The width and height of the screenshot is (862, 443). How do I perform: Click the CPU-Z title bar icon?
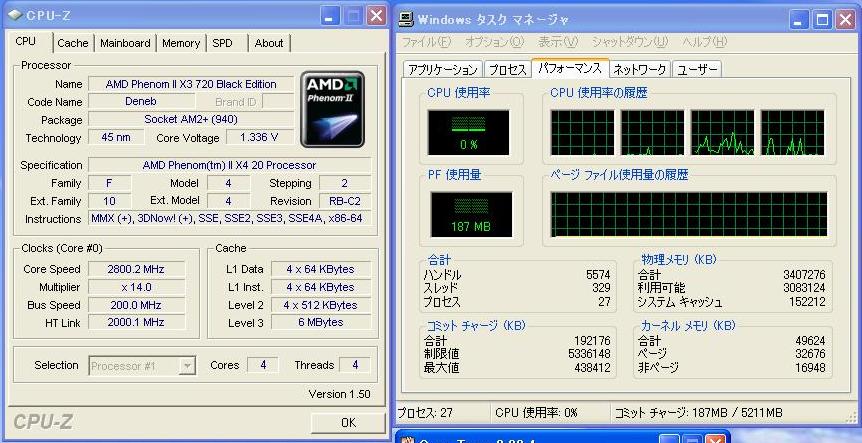click(15, 15)
